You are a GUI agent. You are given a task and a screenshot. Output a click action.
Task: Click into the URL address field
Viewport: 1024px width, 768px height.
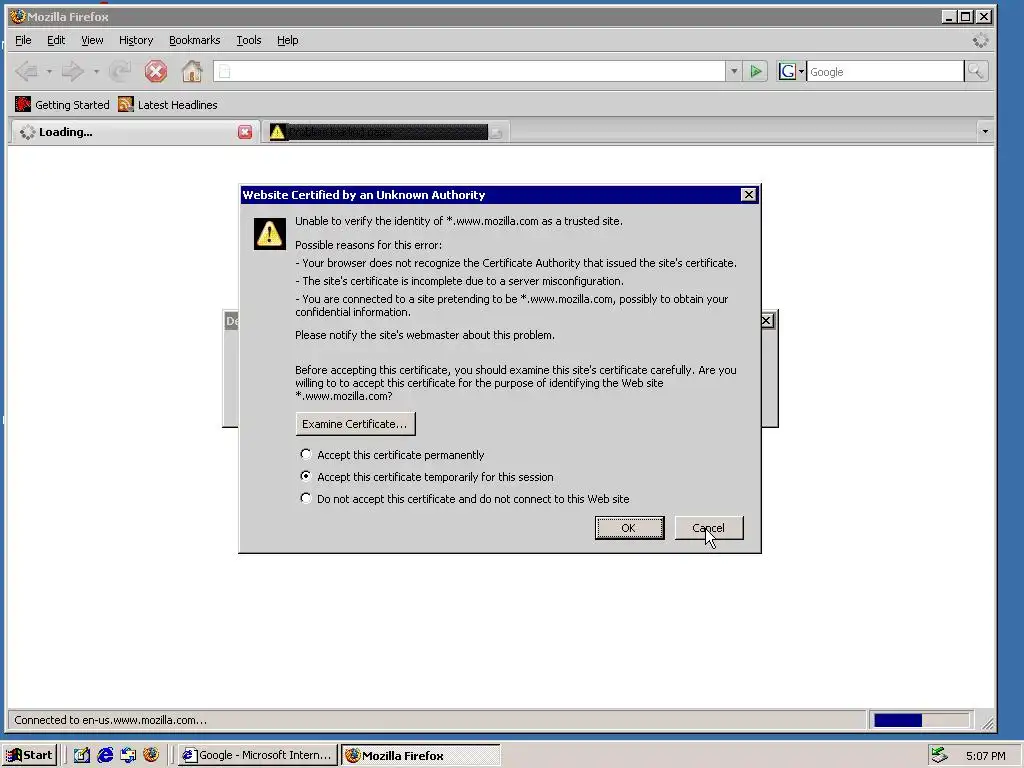point(469,71)
